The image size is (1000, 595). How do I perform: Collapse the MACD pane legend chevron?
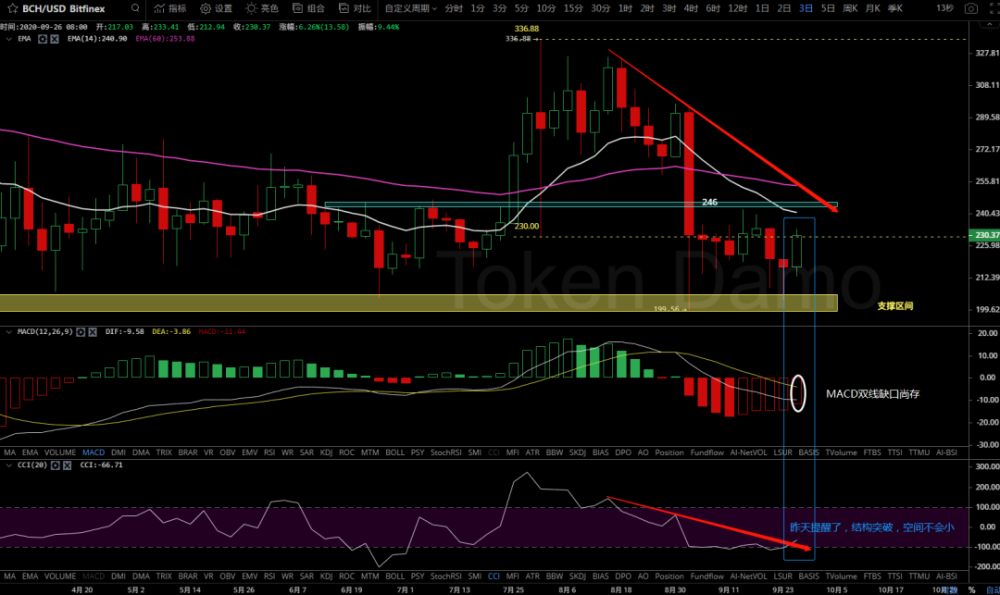(x=9, y=332)
